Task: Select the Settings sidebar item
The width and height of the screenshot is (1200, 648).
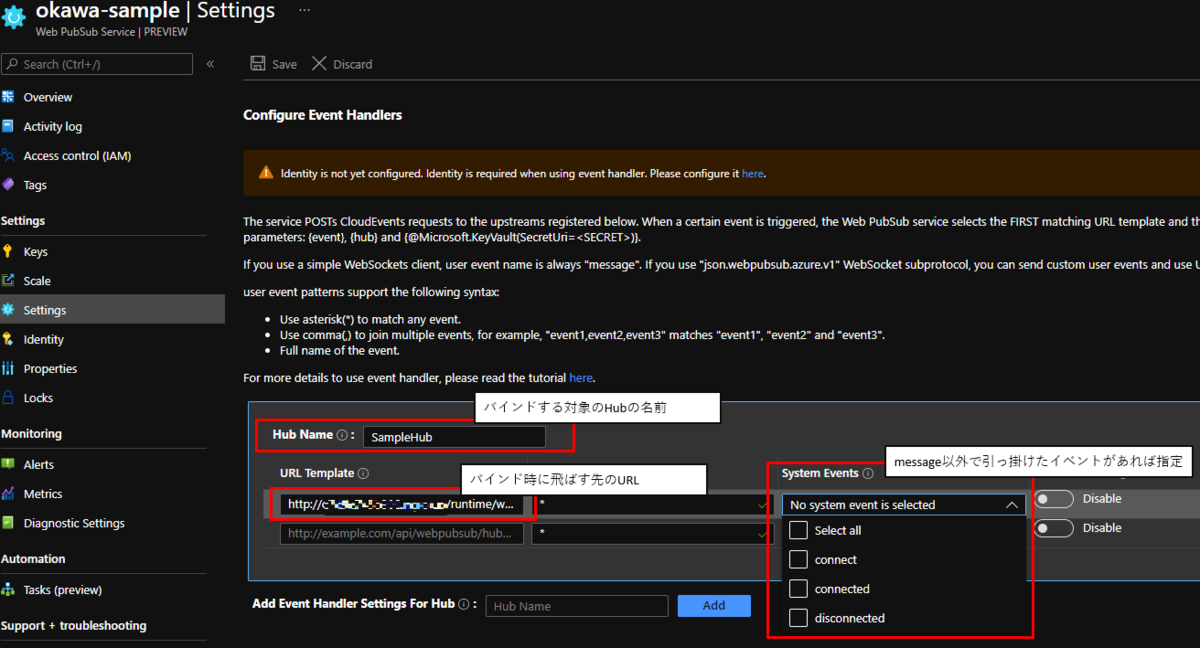Action: coord(112,310)
